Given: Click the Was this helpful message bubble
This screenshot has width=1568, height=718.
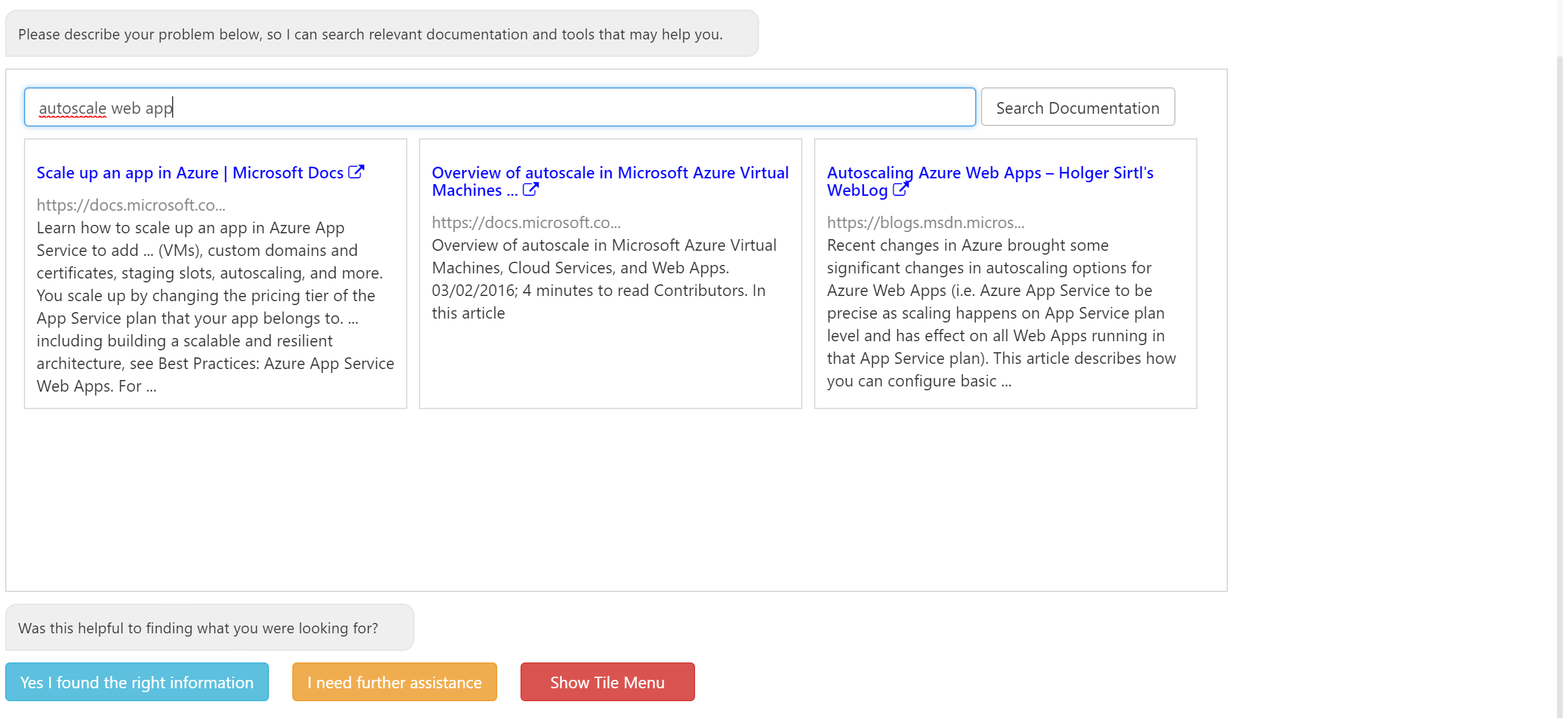Looking at the screenshot, I should pyautogui.click(x=209, y=628).
